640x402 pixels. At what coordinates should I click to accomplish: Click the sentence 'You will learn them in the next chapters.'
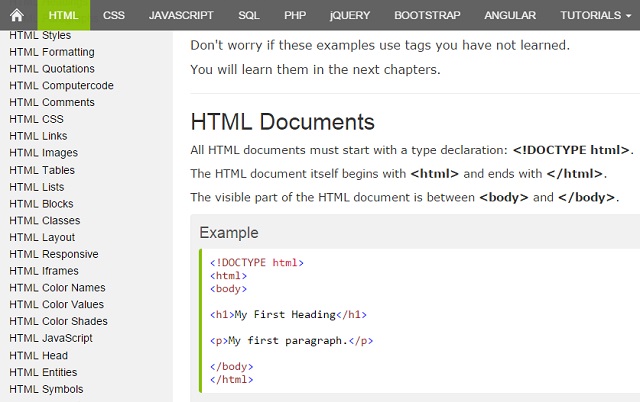[315, 69]
